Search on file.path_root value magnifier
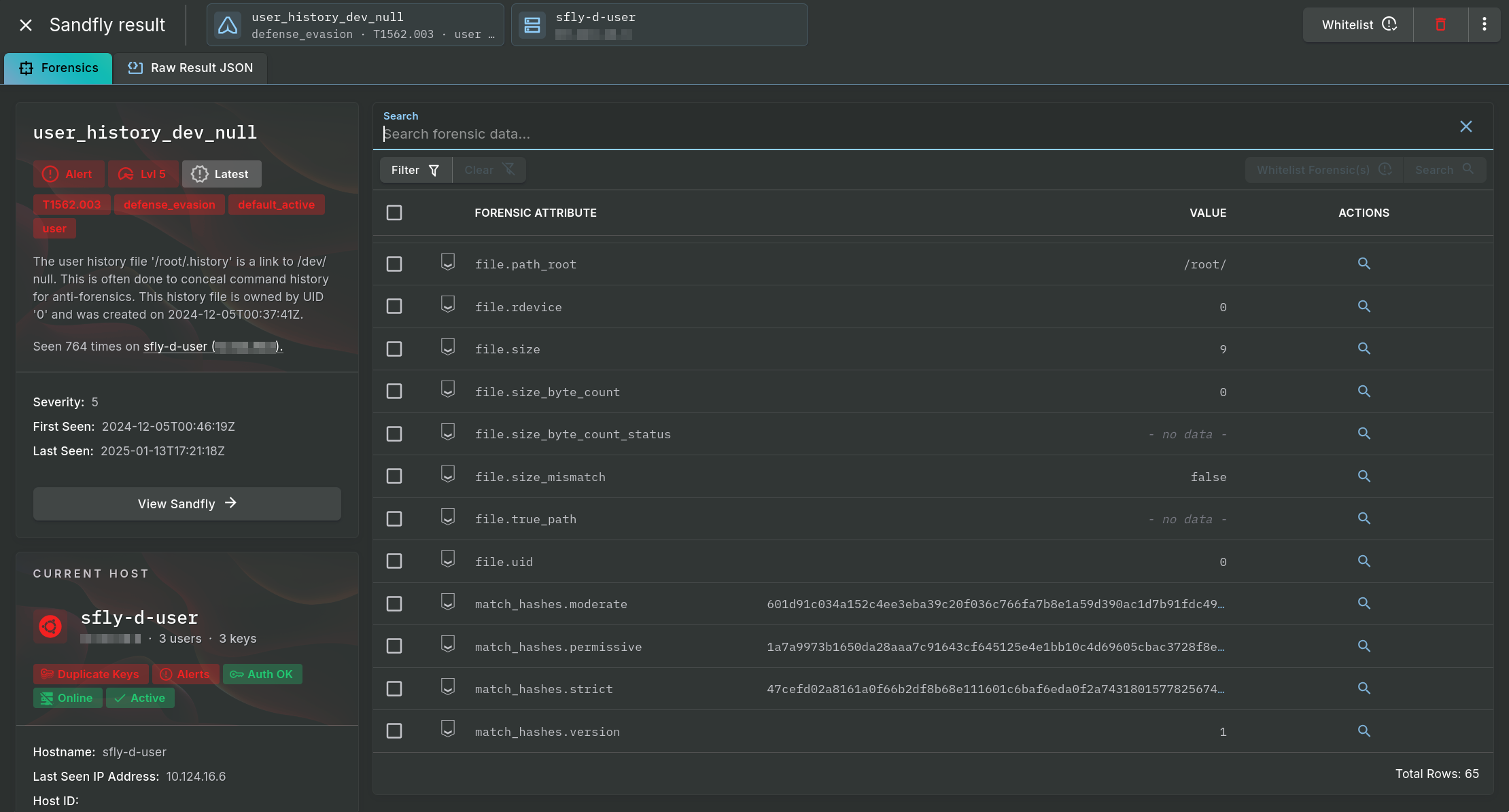This screenshot has width=1509, height=812. [x=1364, y=264]
